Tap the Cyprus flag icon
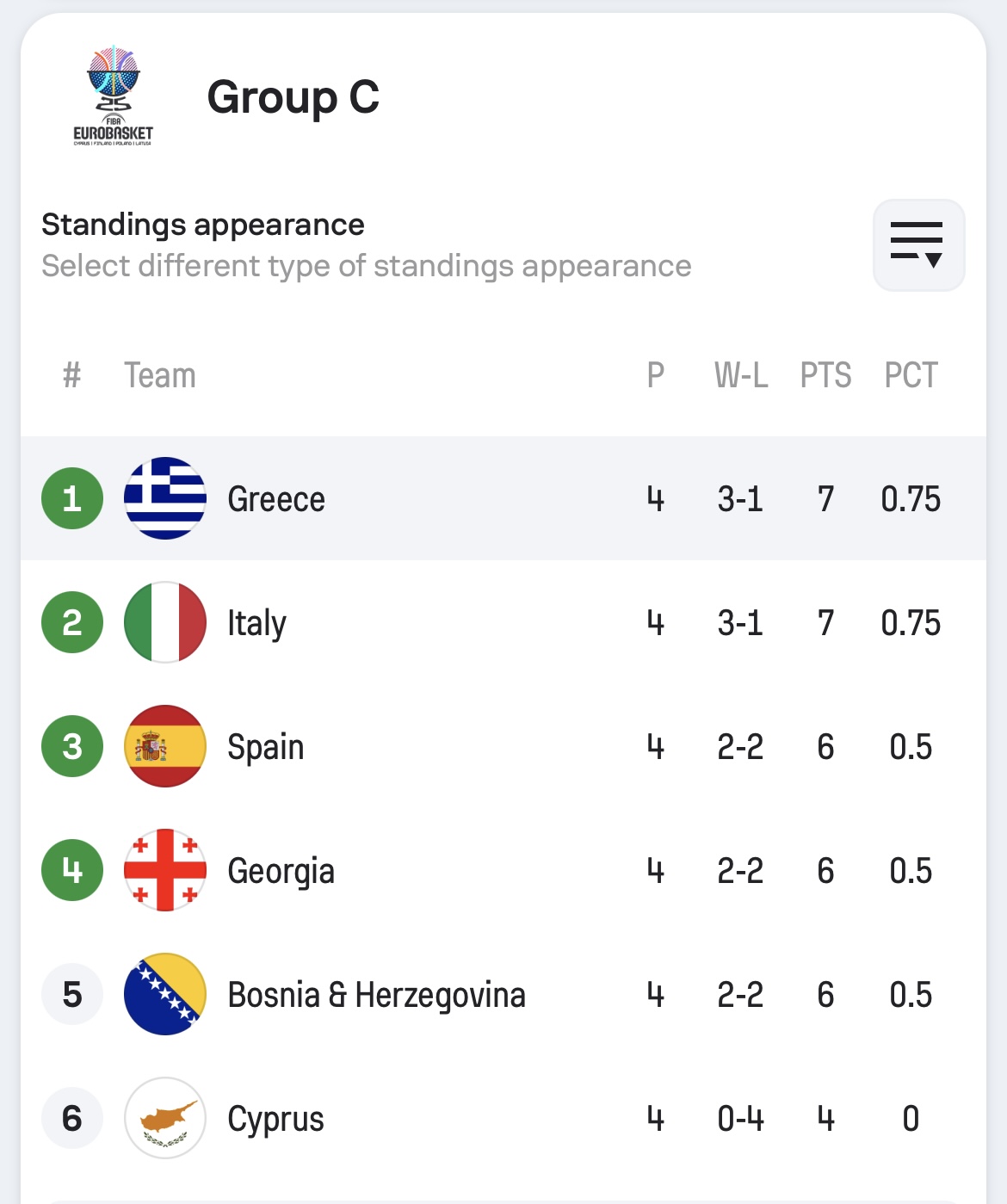 [165, 1118]
